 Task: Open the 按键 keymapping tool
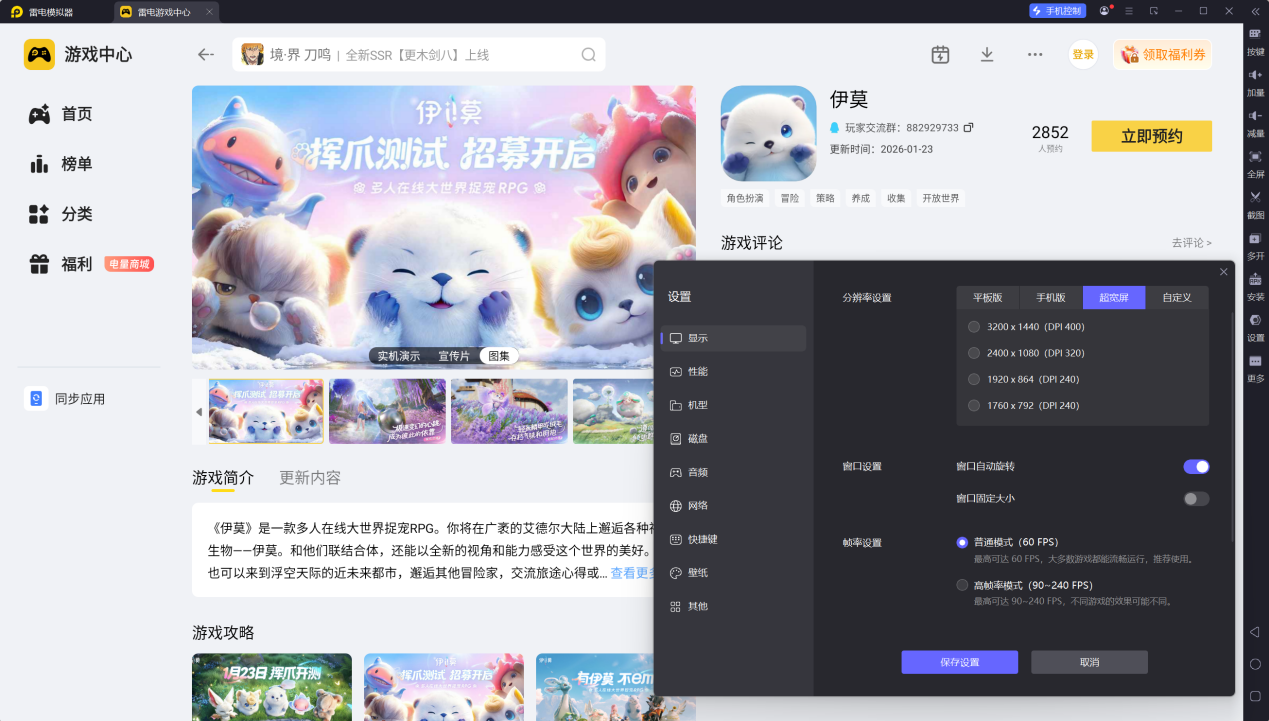tap(1255, 40)
